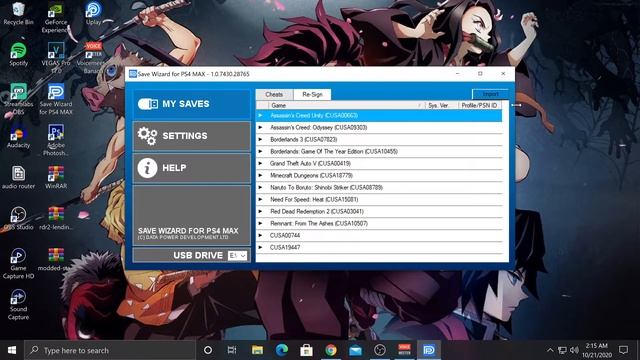Open network status in system tray
Screen dimensions: 640x360
562,350
